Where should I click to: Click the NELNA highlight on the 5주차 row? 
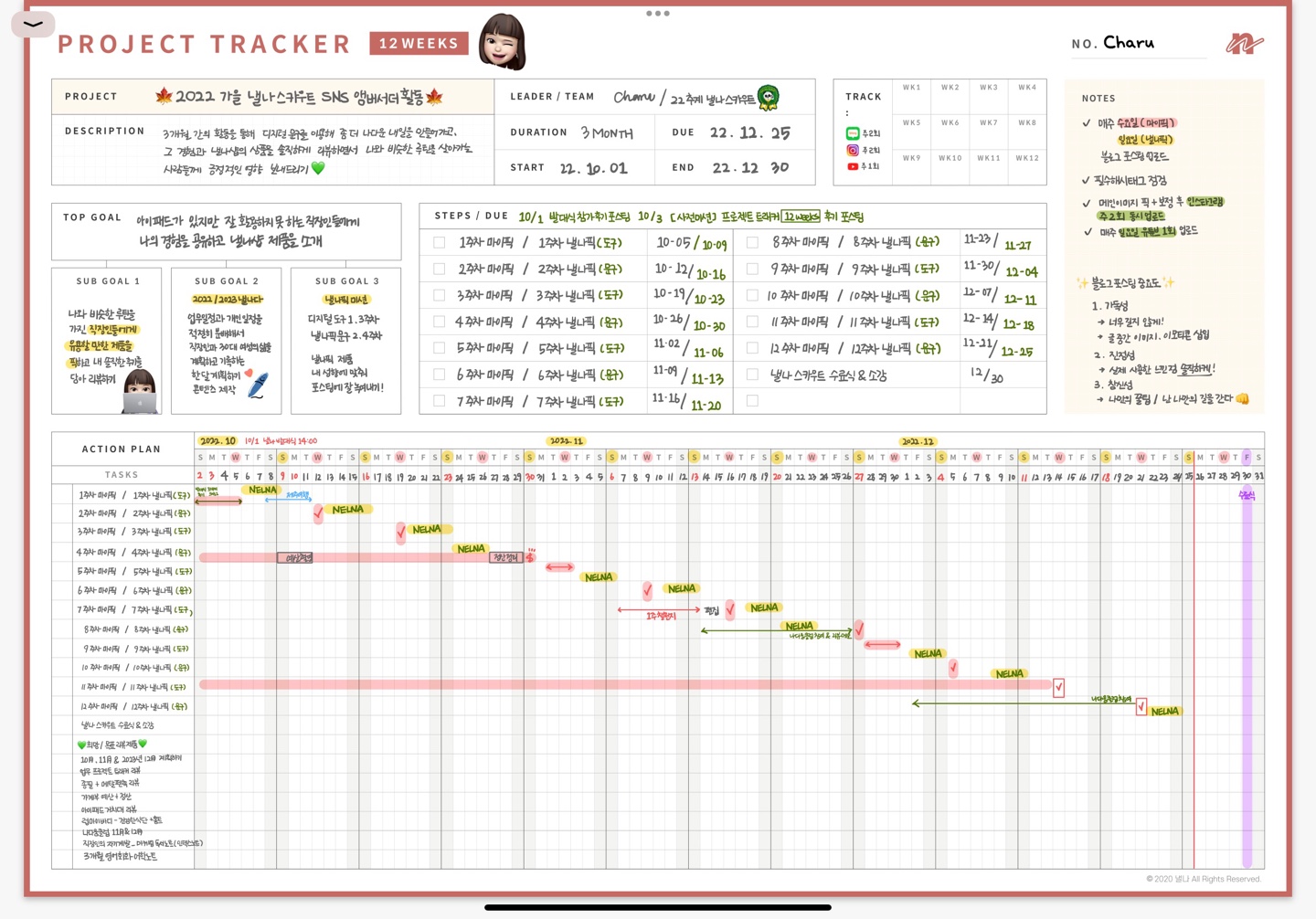(x=599, y=577)
